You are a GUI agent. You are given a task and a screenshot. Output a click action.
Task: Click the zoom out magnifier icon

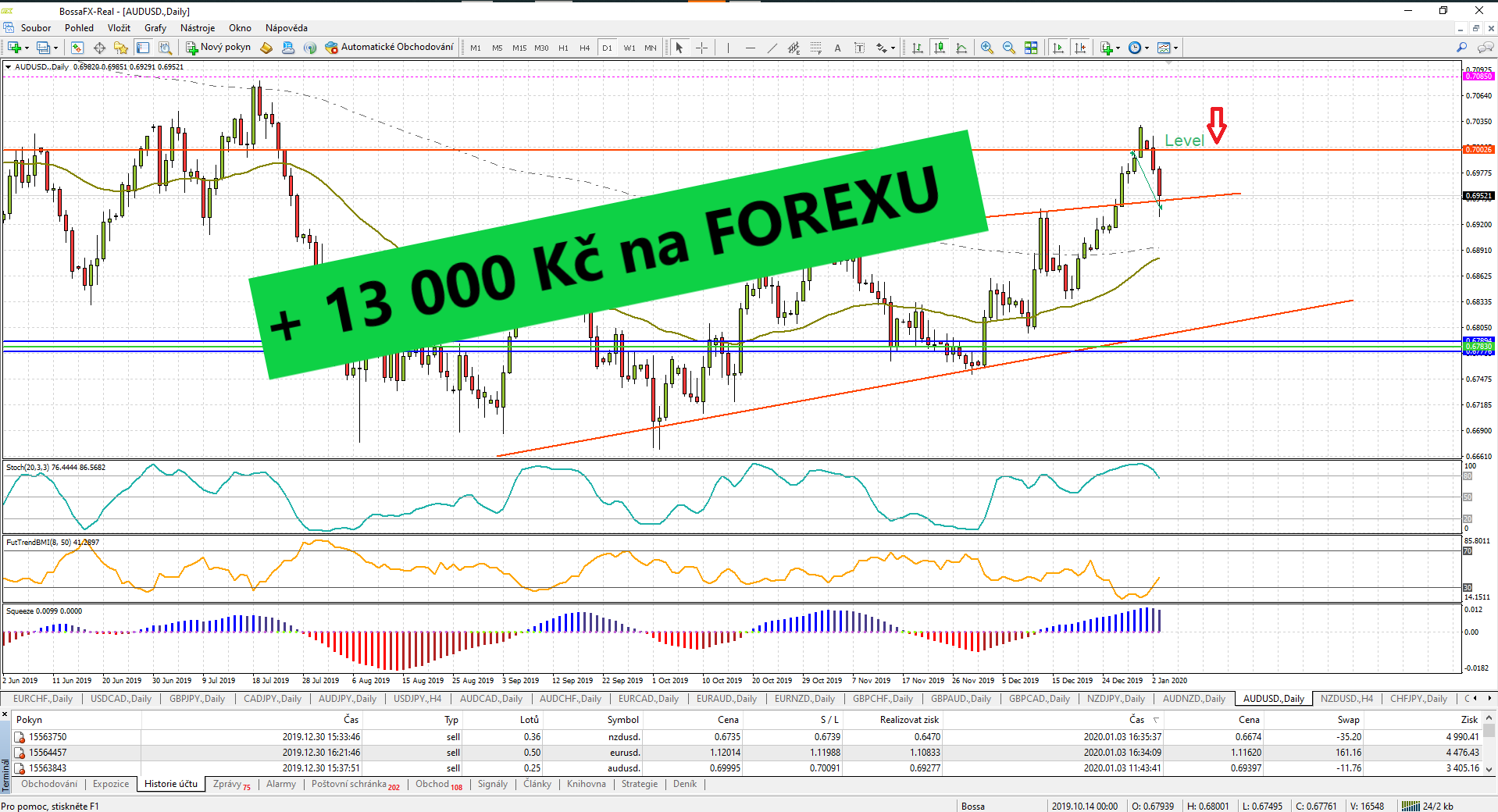(x=1009, y=48)
